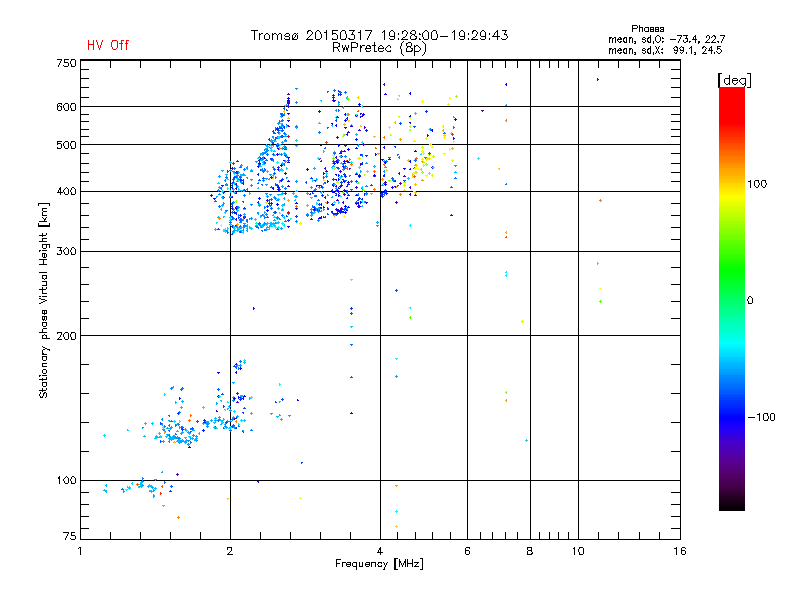
Task: Click x-axis tick label '2'
Action: 230,551
